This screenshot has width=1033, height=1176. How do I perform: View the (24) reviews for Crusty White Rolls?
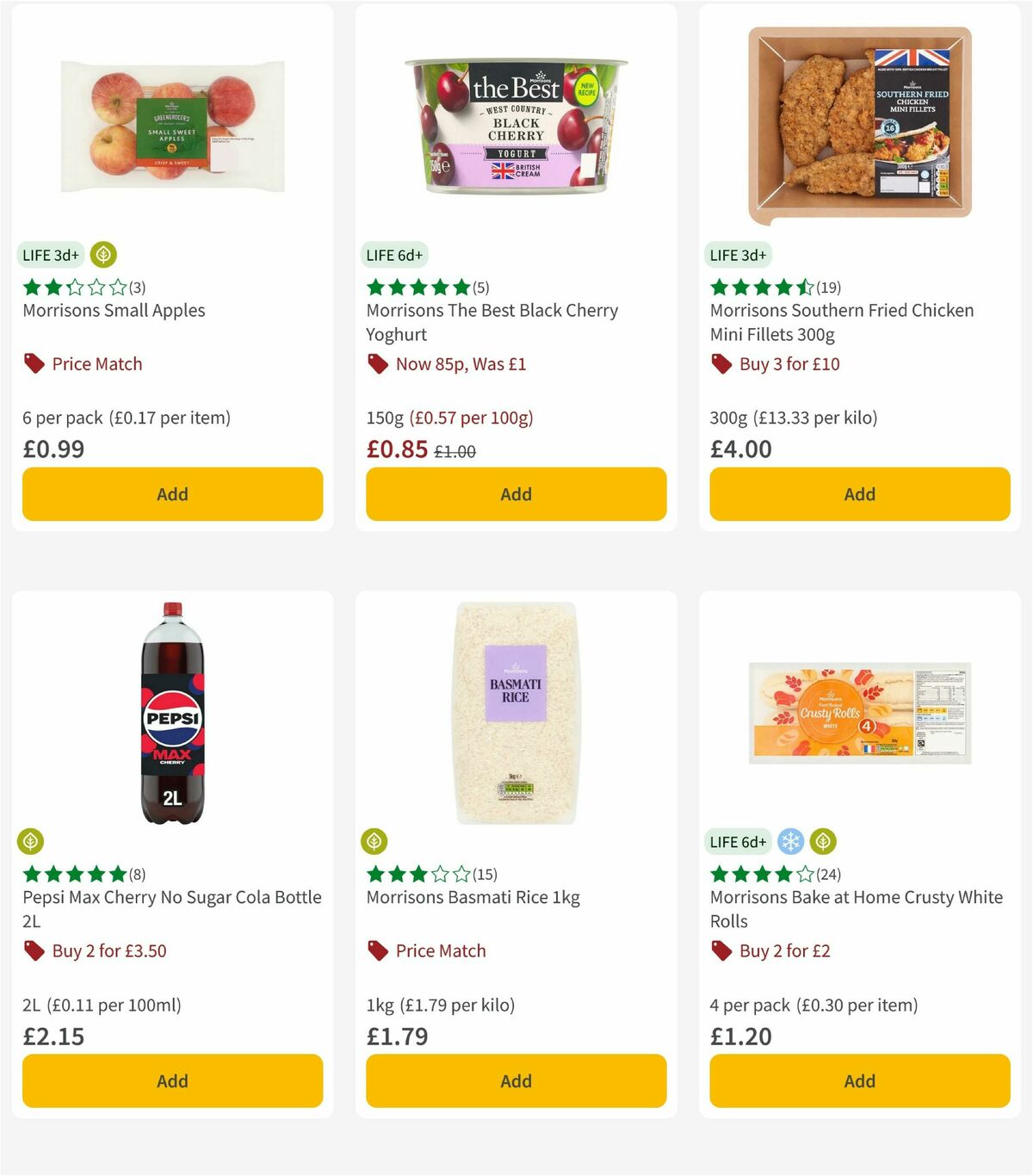pos(829,873)
